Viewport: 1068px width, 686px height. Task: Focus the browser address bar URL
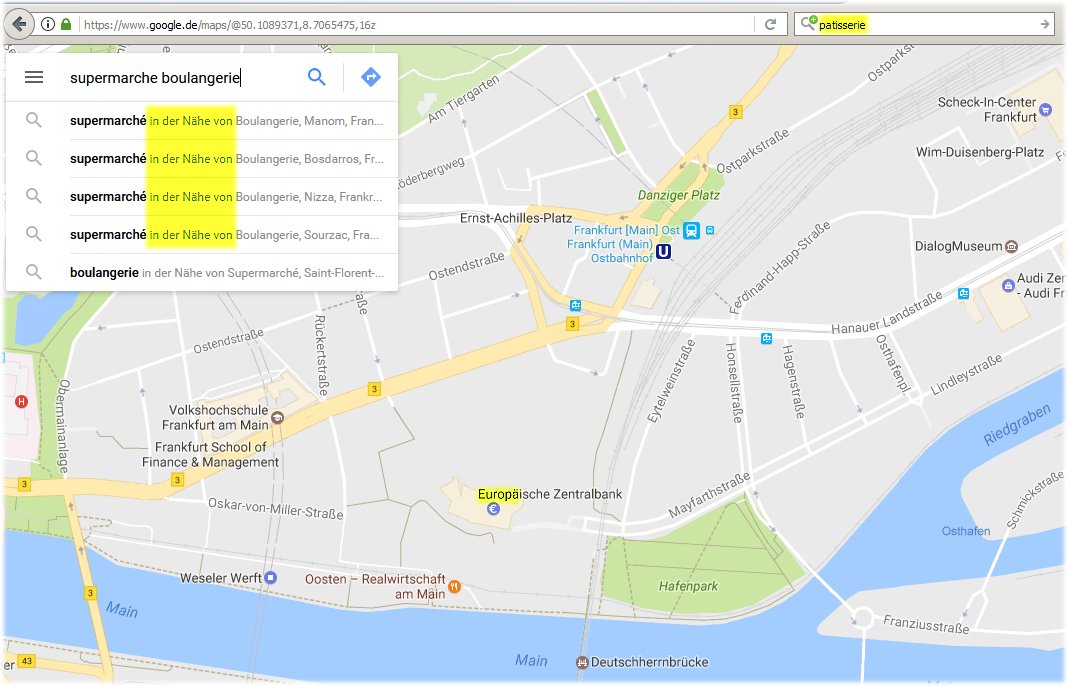415,25
